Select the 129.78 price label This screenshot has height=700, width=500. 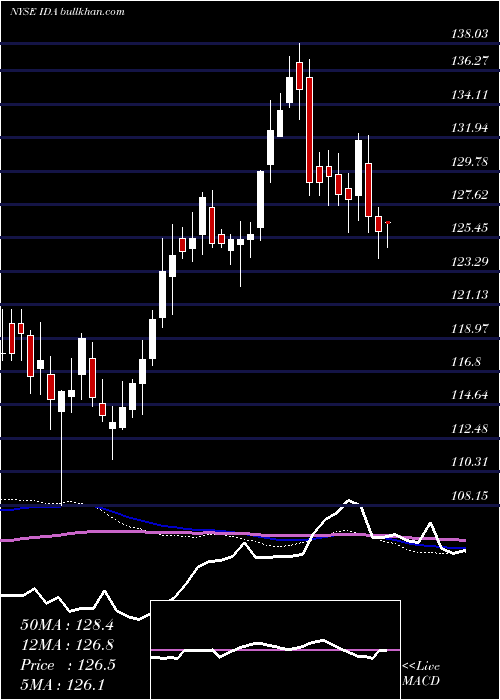470,161
